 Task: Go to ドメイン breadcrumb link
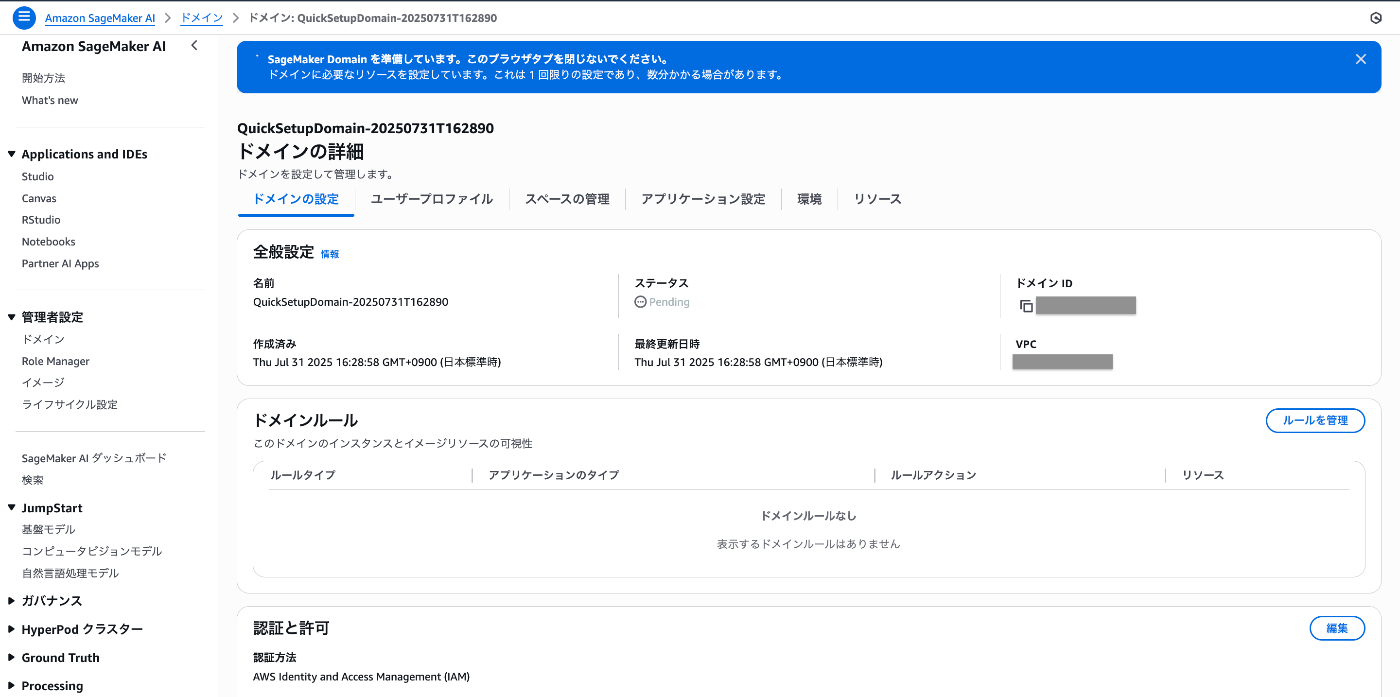pyautogui.click(x=201, y=18)
